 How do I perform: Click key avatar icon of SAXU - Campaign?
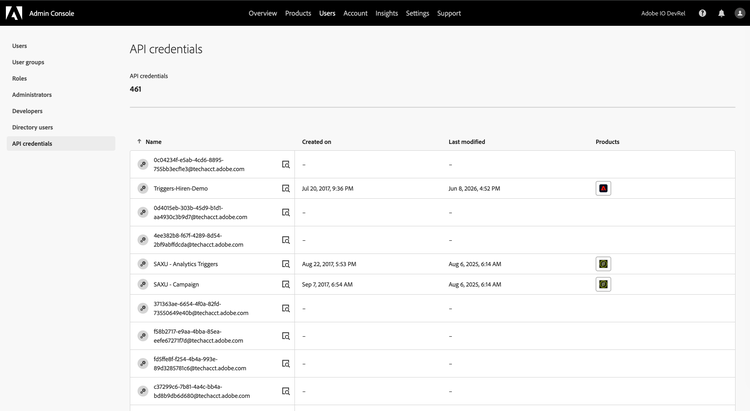[143, 284]
